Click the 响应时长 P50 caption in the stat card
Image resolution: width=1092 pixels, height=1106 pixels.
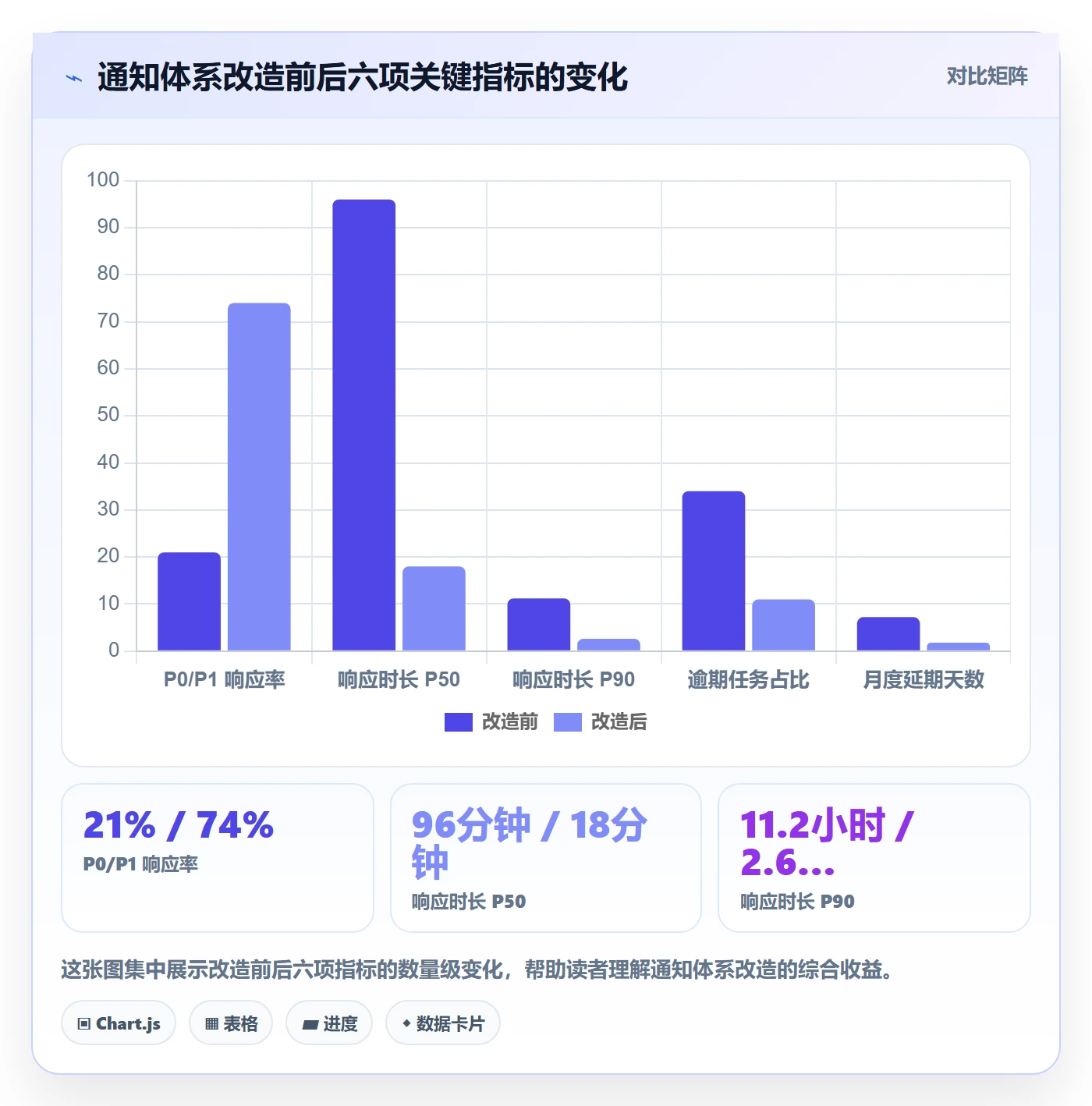point(469,902)
